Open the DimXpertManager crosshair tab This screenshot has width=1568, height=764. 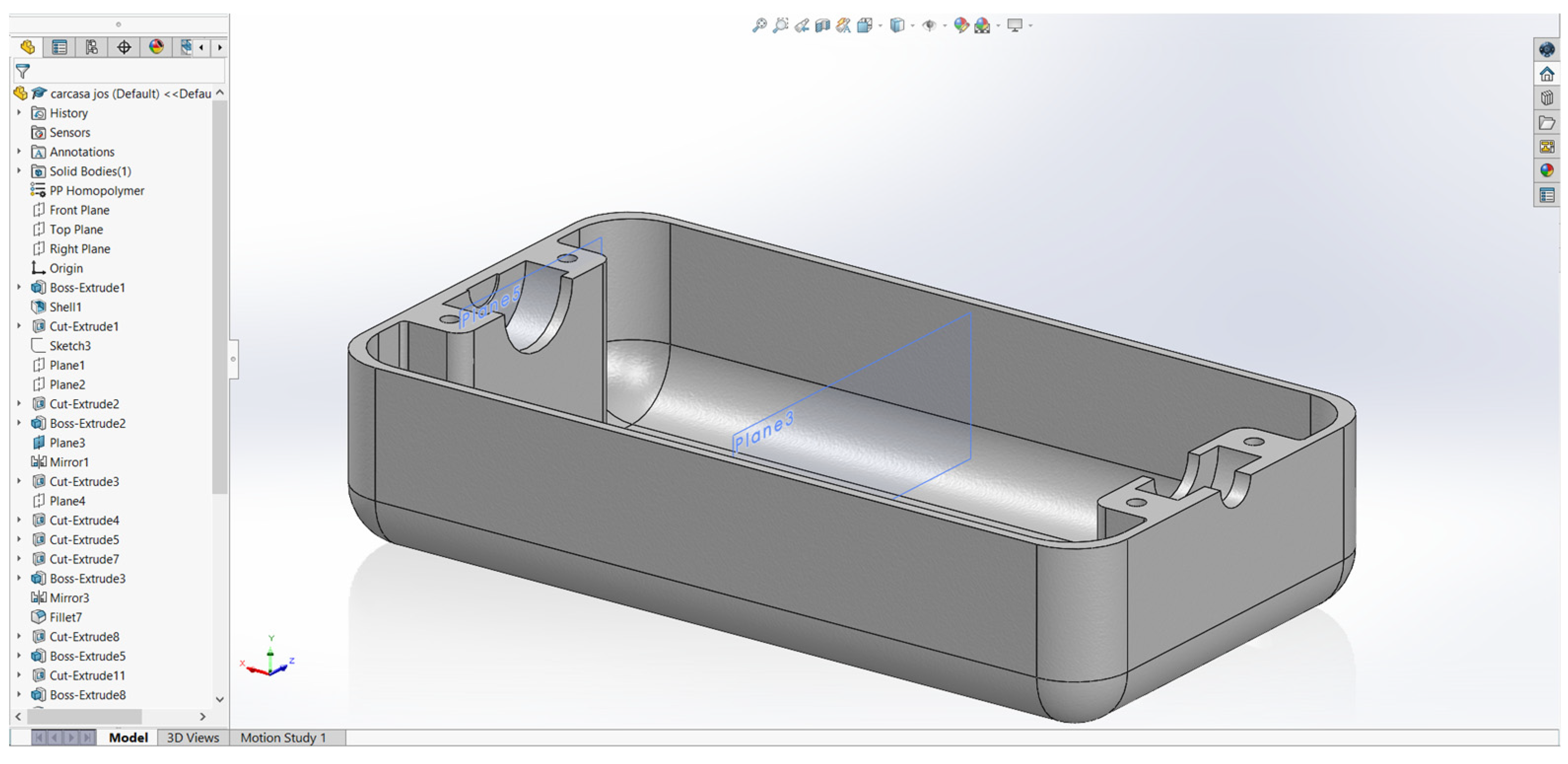coord(124,47)
